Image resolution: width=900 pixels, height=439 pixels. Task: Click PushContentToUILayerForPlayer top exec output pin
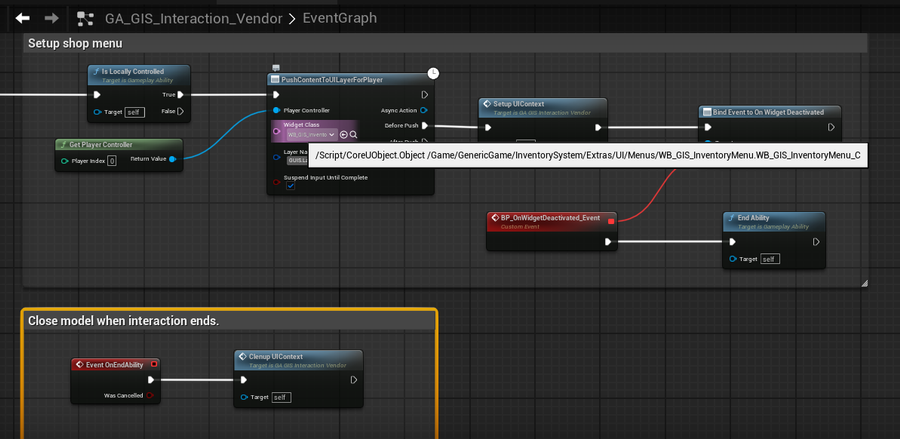[424, 95]
